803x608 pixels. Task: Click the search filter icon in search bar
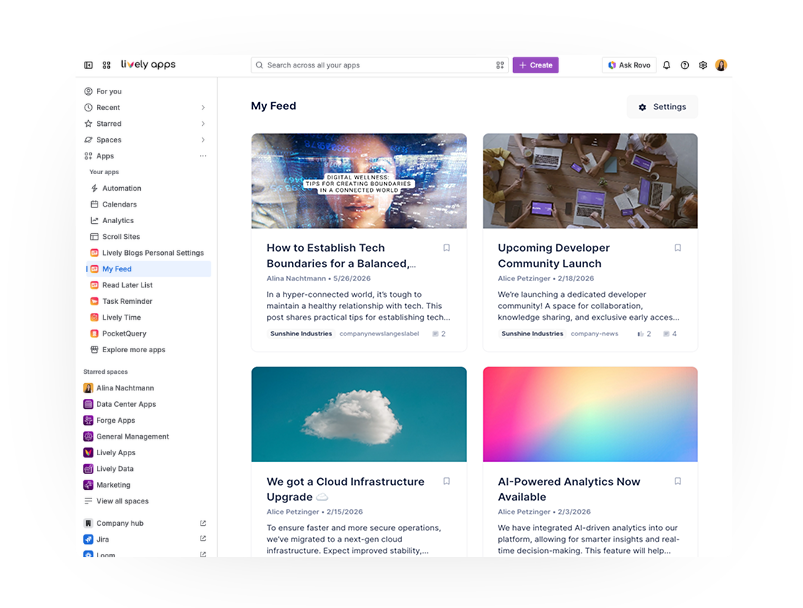(x=500, y=65)
